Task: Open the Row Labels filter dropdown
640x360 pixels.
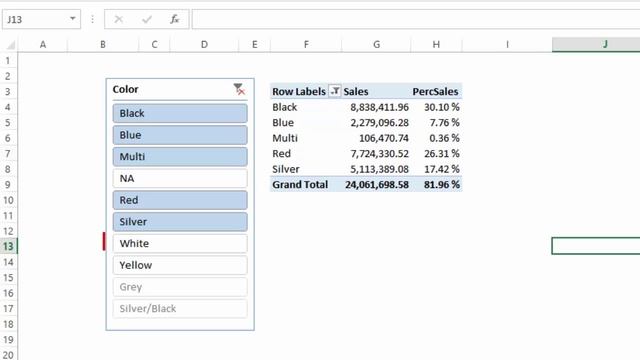Action: 335,91
